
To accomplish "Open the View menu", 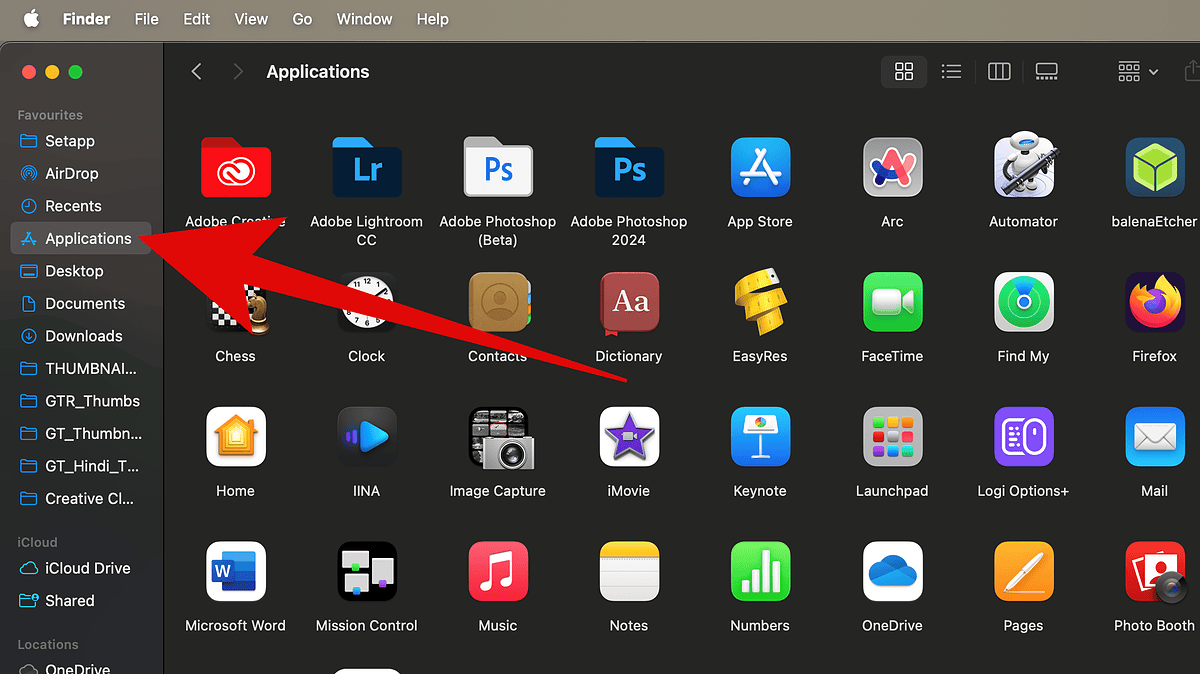I will pos(251,19).
